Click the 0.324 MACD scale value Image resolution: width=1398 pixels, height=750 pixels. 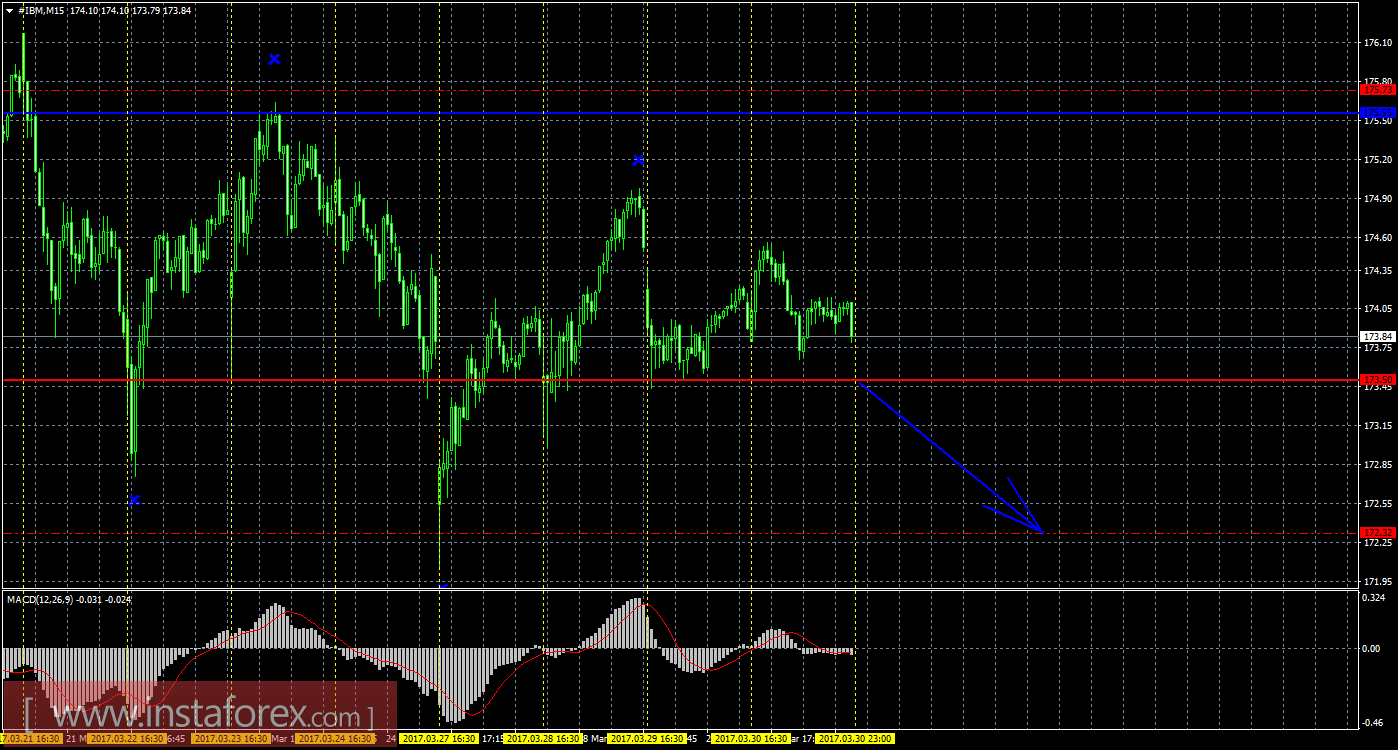click(1376, 599)
